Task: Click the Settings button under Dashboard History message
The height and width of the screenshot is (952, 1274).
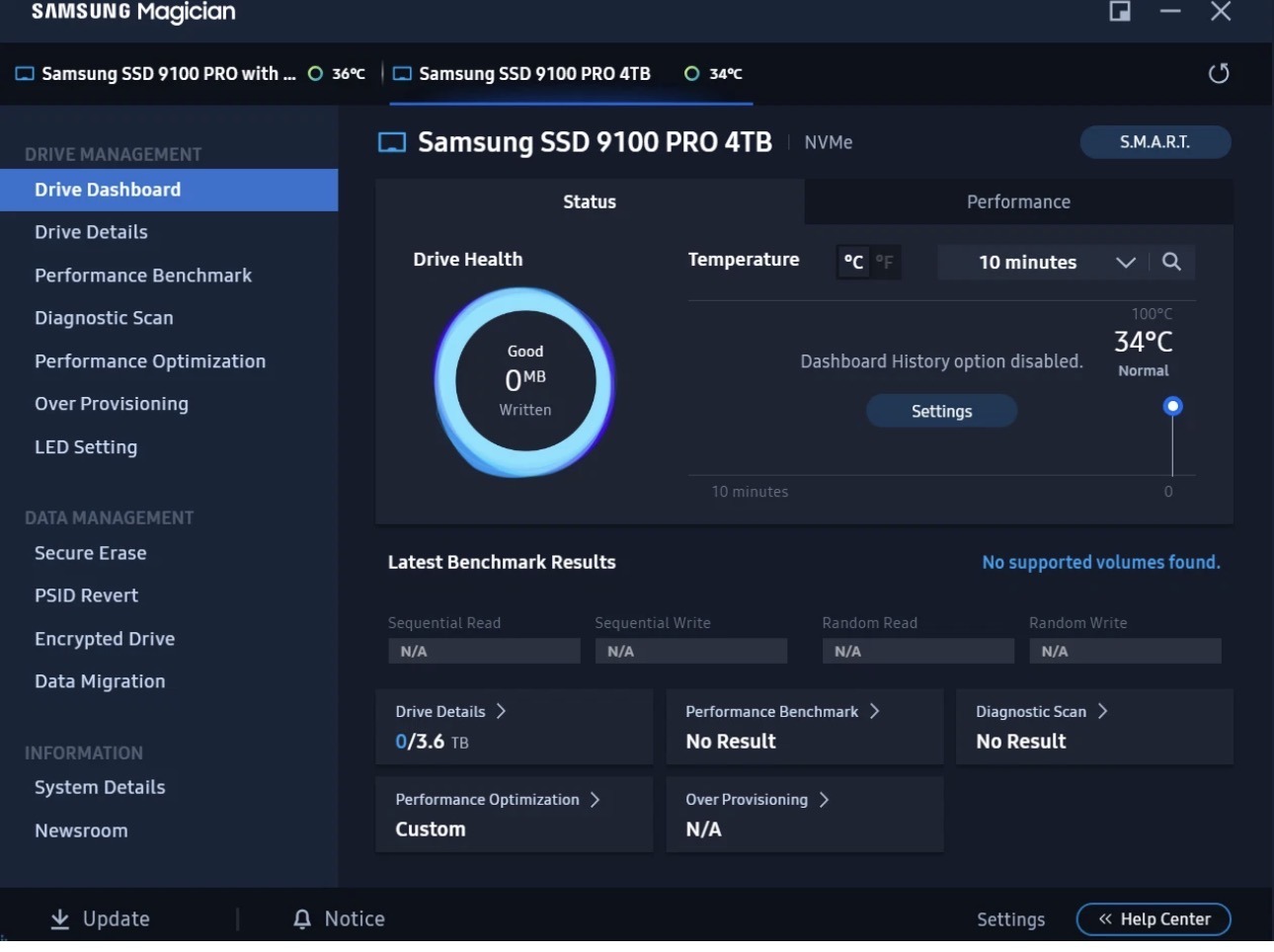Action: point(941,411)
